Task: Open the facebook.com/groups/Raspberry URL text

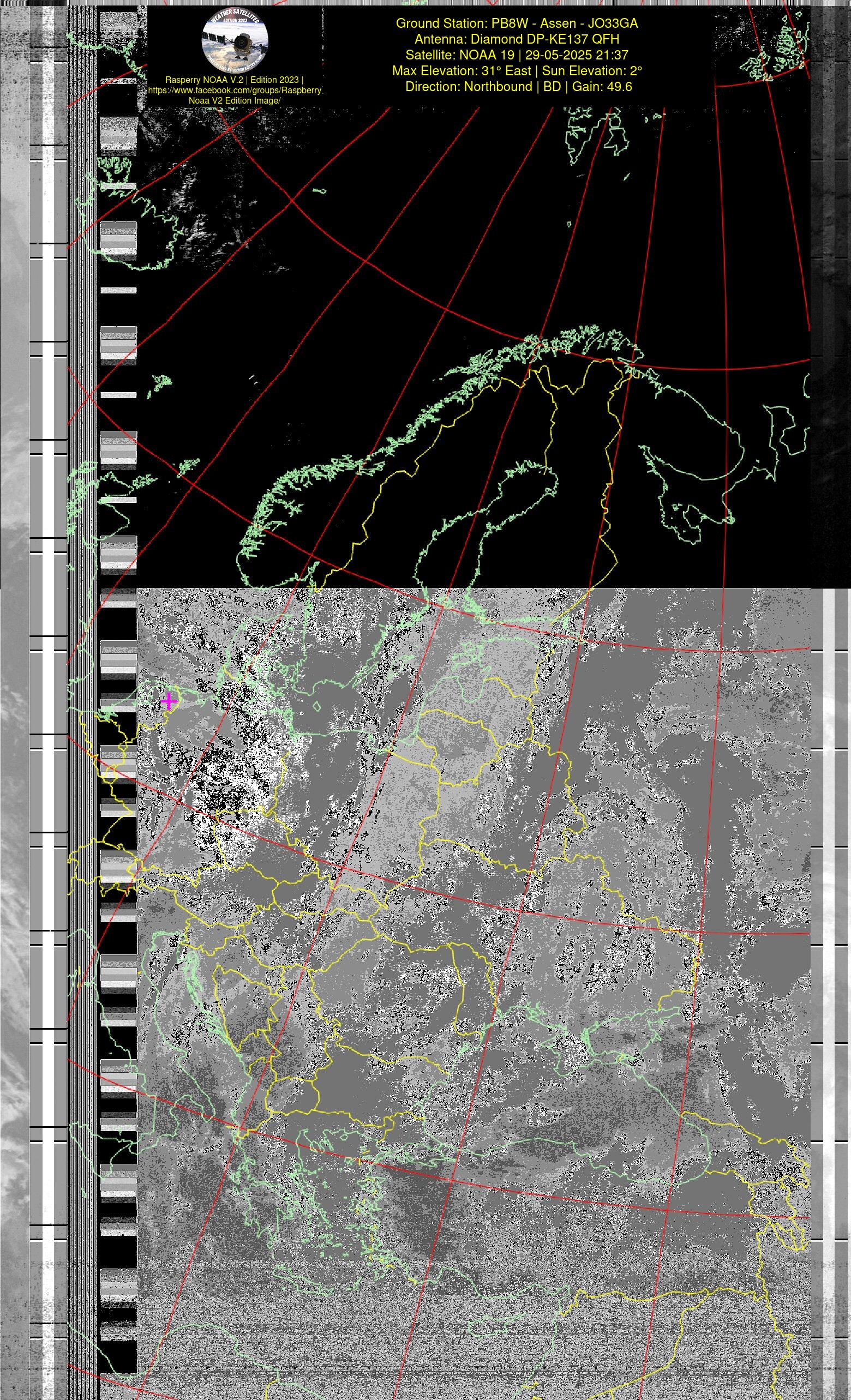Action: click(x=235, y=91)
